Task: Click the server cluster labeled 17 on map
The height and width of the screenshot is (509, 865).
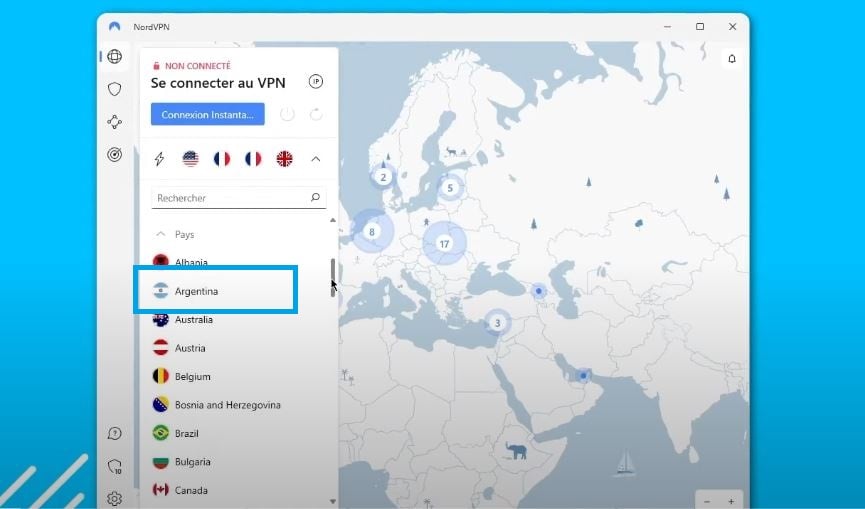Action: 444,243
